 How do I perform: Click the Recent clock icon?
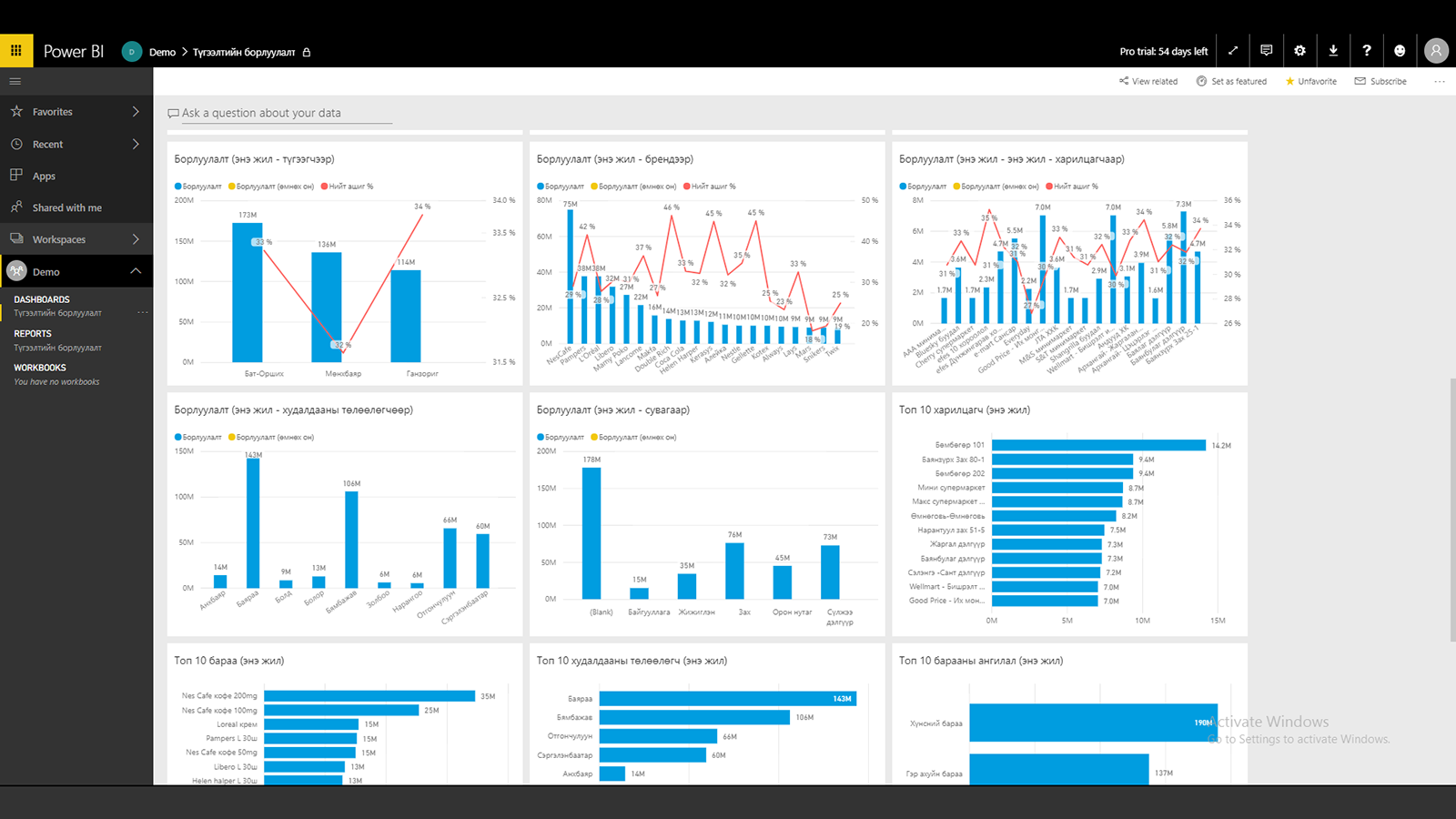pos(16,144)
